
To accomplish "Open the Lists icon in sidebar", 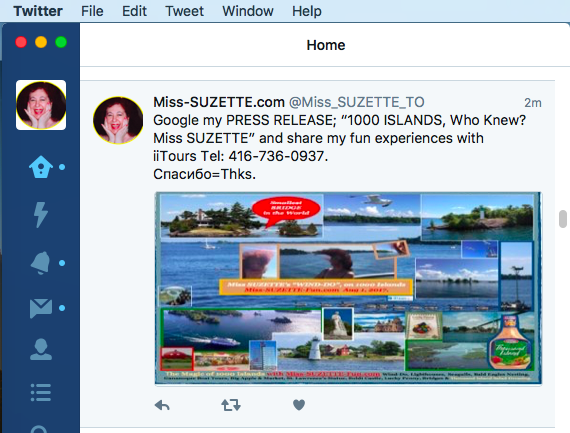I will click(x=41, y=393).
